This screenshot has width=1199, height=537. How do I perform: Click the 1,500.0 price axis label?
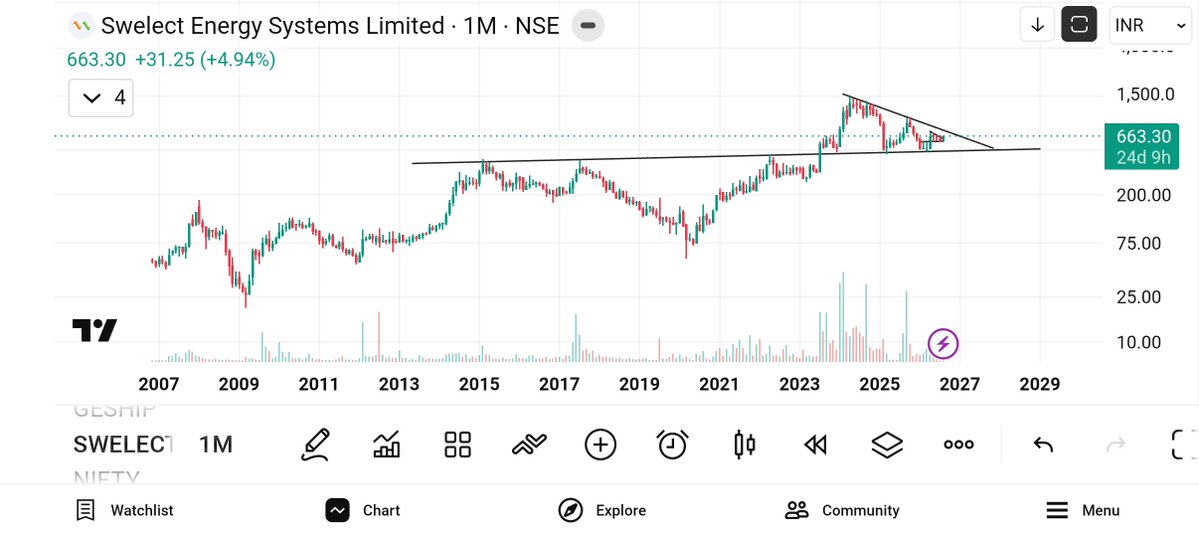pos(1145,95)
